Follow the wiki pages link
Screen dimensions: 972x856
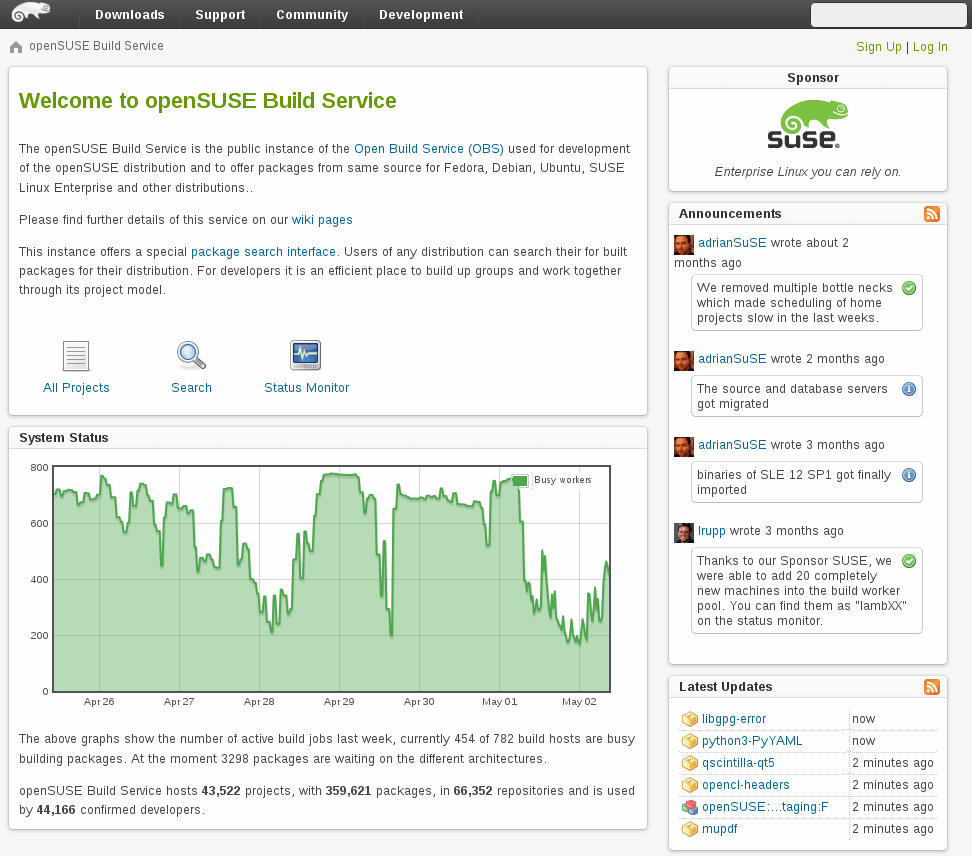tap(322, 220)
